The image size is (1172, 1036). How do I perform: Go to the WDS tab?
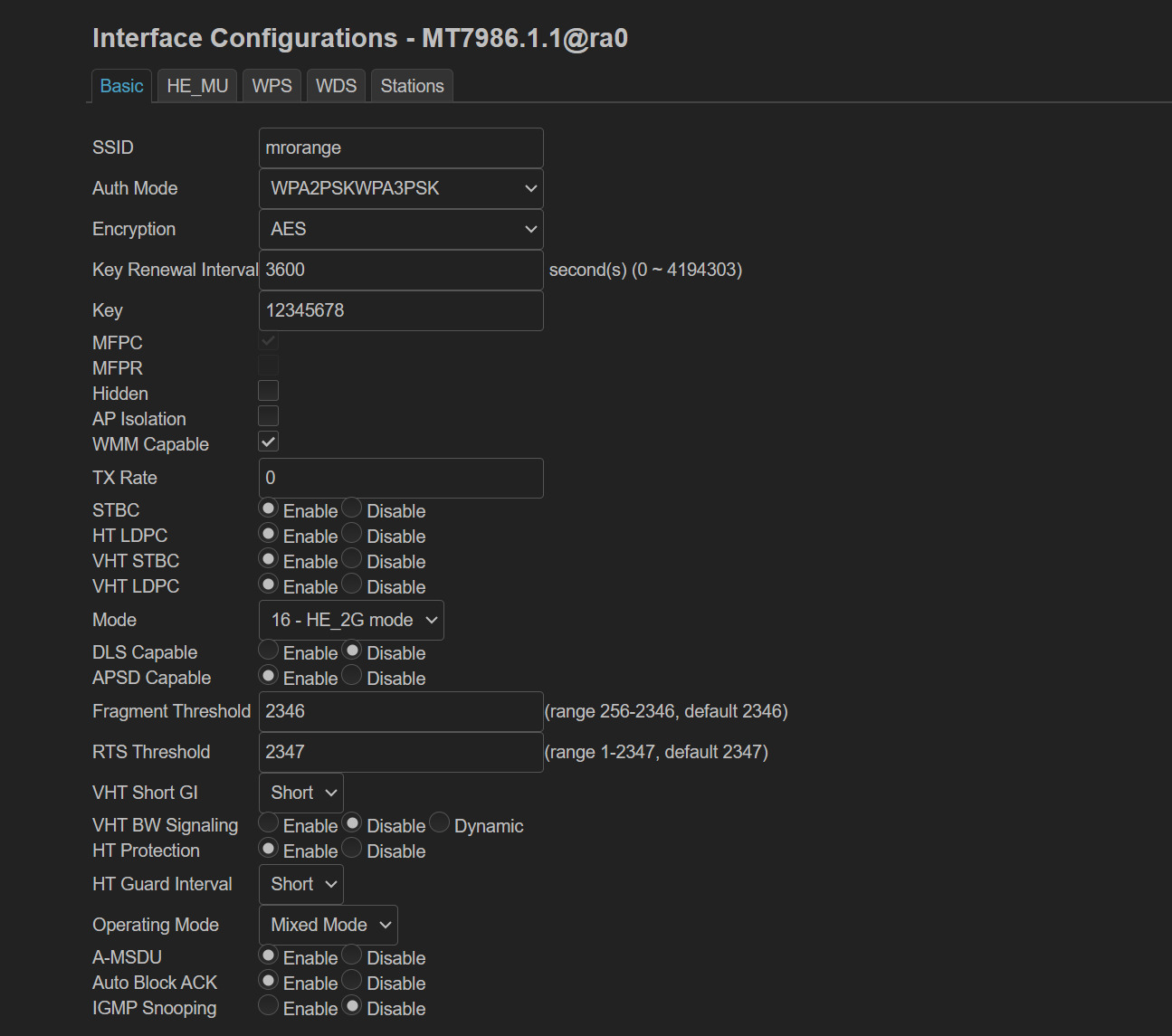point(336,86)
